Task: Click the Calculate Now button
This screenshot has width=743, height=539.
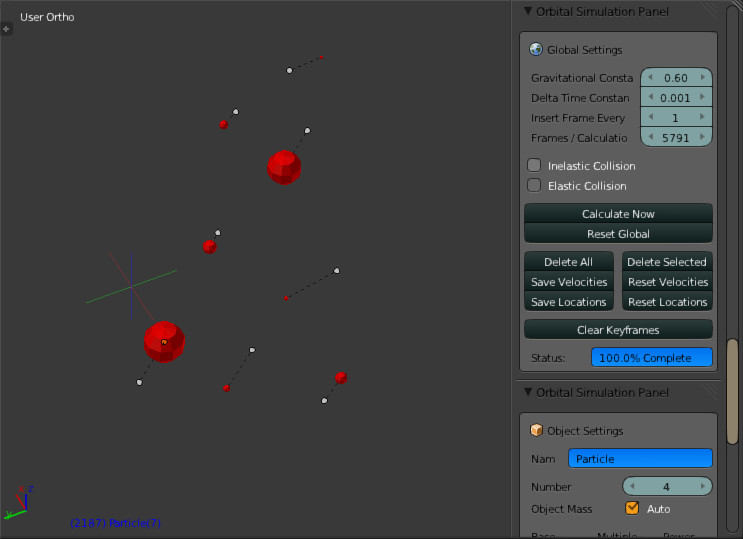Action: (618, 213)
